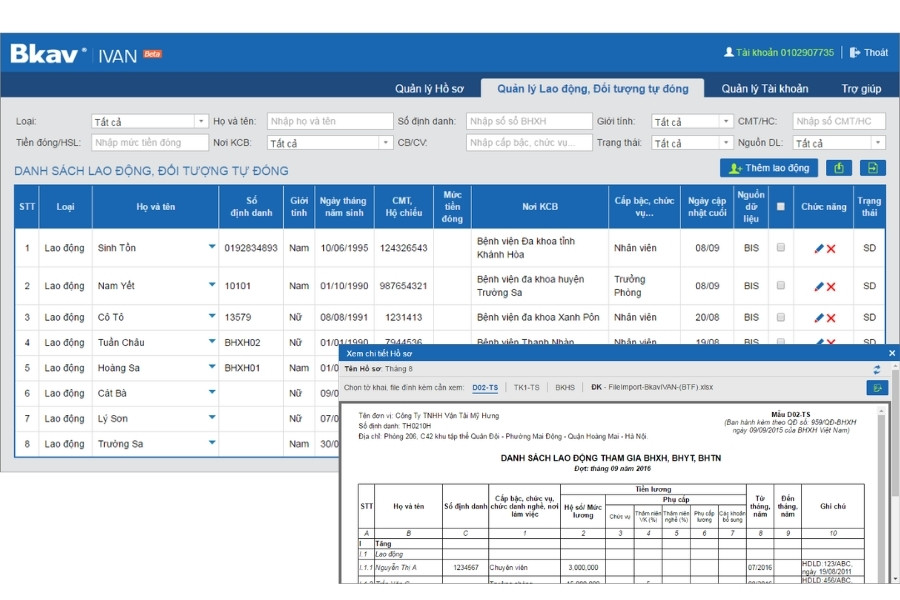900x600 pixels.
Task: Select cell 0192834893 in the table
Action: (251, 248)
